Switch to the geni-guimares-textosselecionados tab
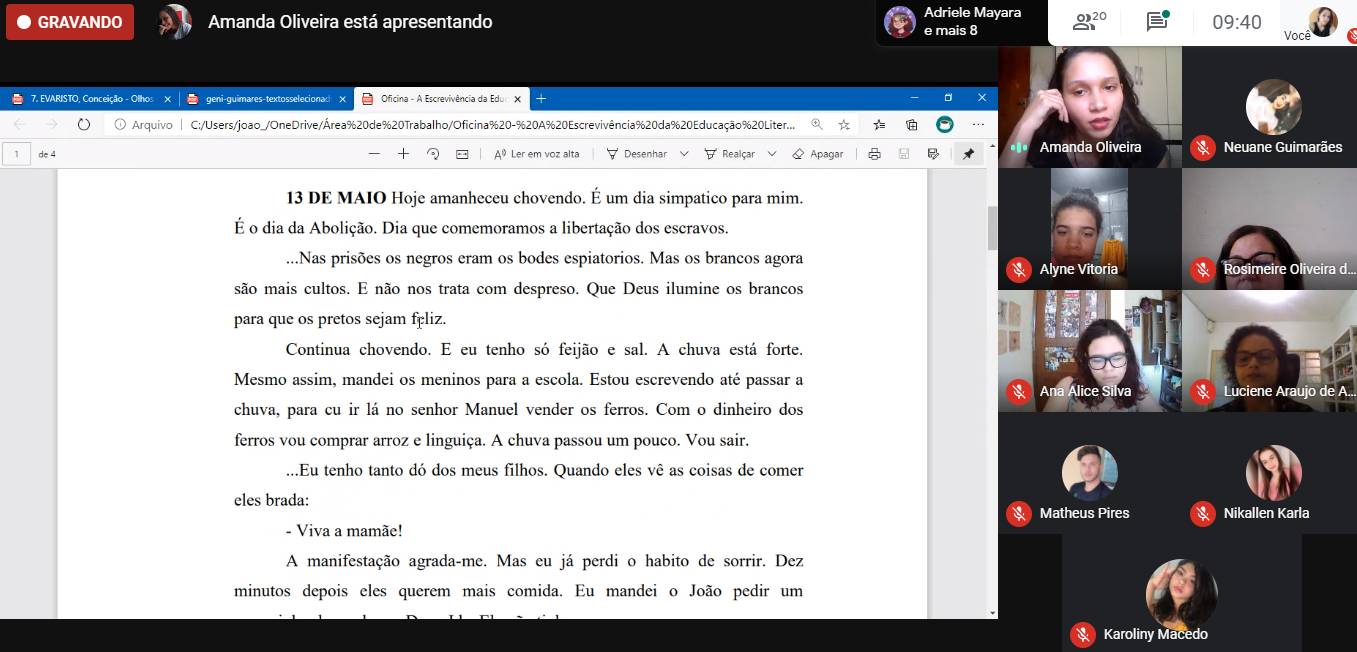This screenshot has height=652, width=1357. tap(265, 99)
